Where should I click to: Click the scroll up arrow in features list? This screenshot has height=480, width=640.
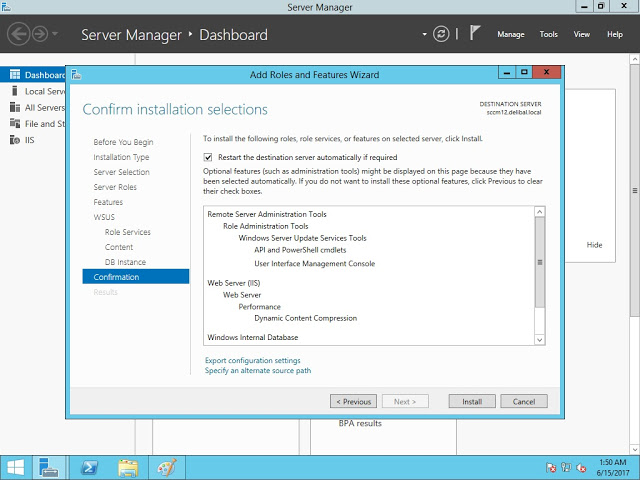(x=540, y=212)
